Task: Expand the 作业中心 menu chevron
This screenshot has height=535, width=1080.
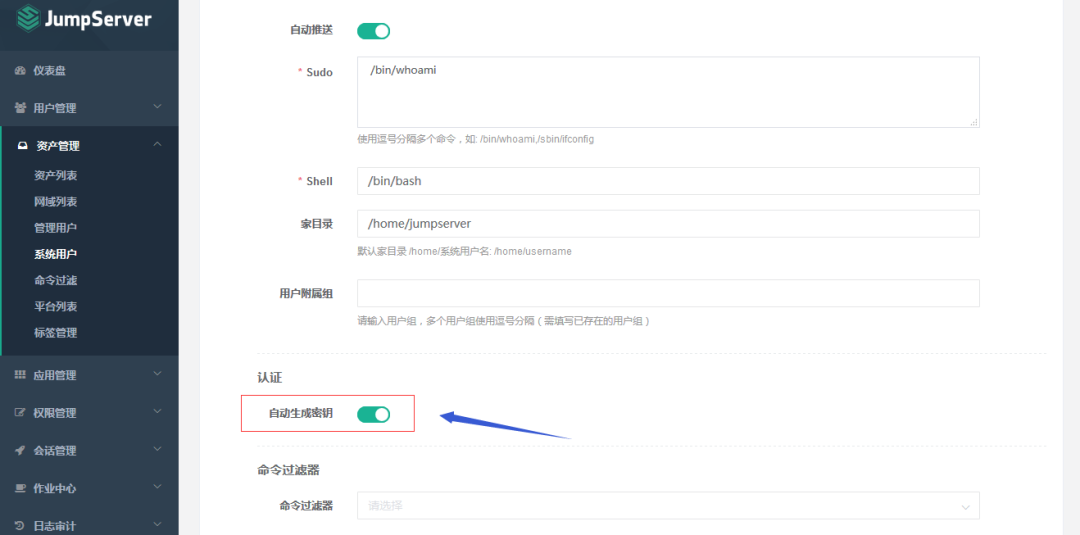Action: point(157,487)
